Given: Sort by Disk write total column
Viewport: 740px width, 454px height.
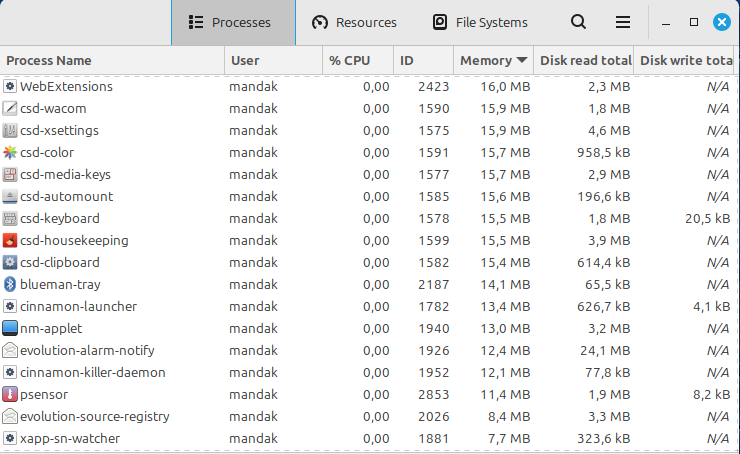Looking at the screenshot, I should 684,60.
